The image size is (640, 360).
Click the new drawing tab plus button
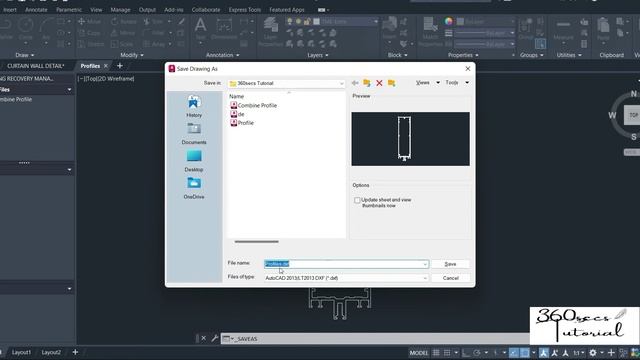coord(120,65)
